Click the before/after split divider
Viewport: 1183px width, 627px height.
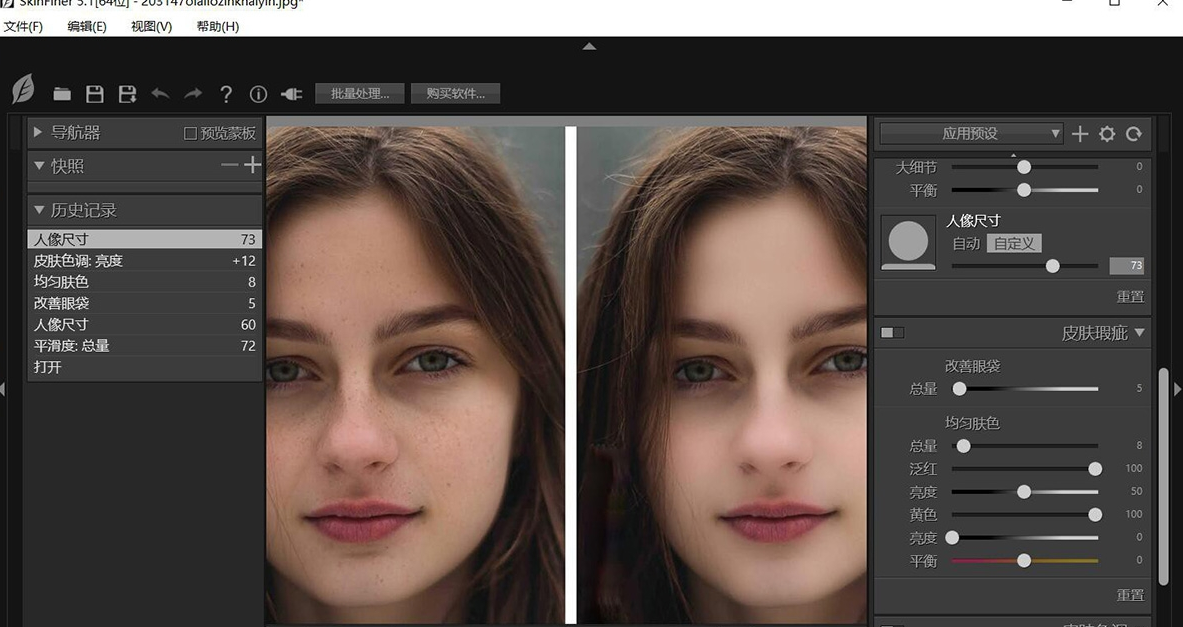[571, 375]
